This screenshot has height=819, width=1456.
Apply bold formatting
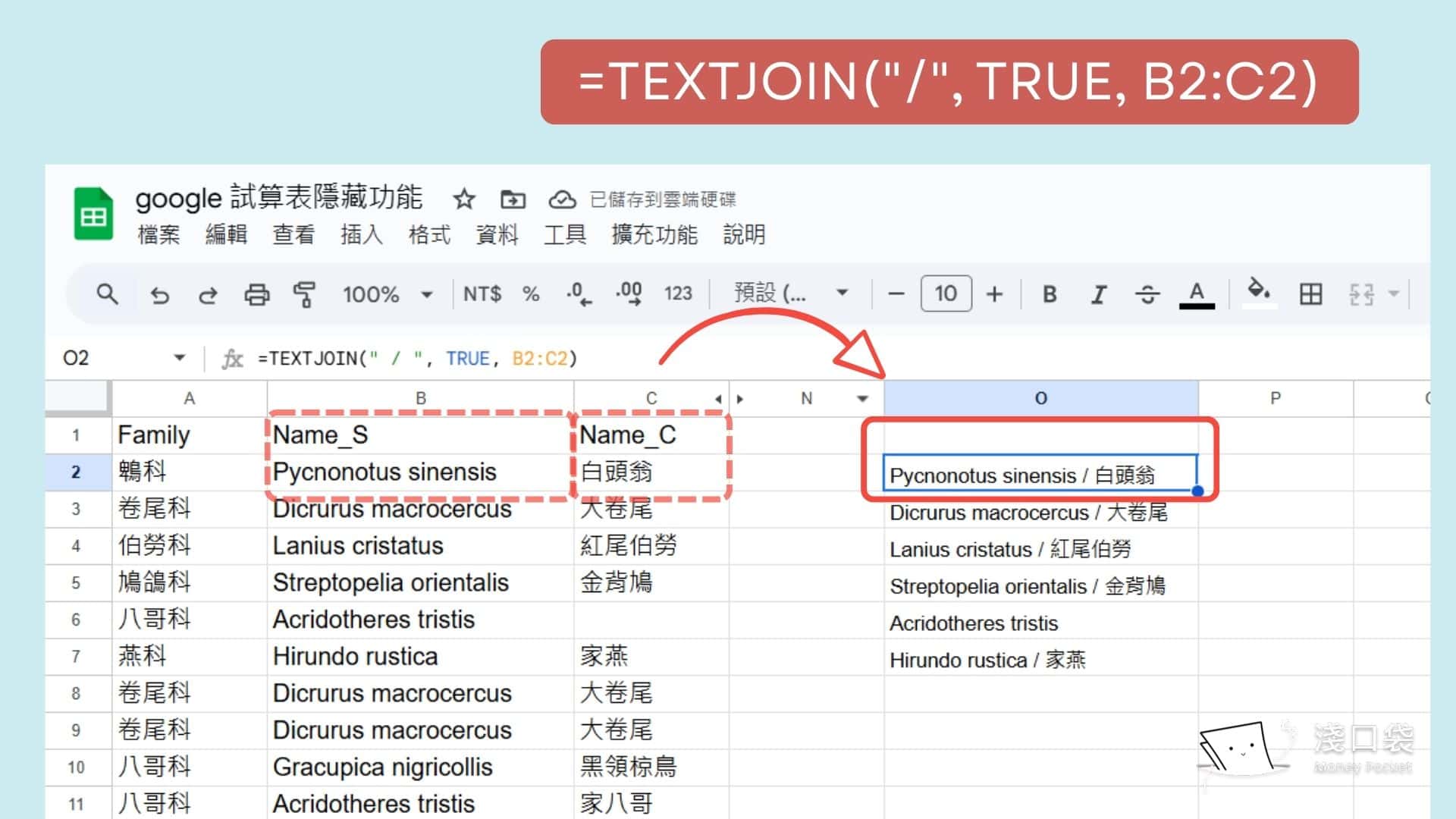click(1050, 294)
